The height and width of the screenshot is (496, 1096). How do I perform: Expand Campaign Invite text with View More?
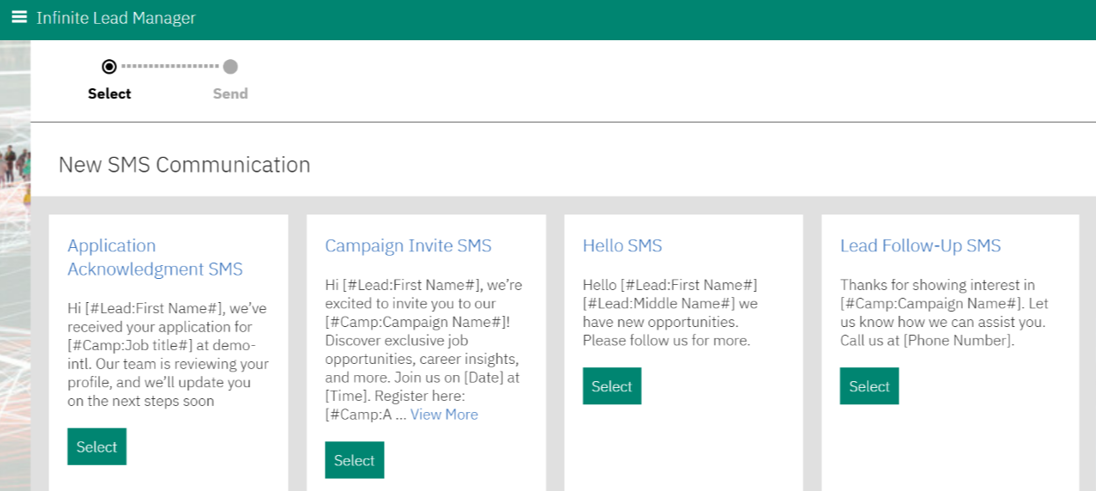444,415
